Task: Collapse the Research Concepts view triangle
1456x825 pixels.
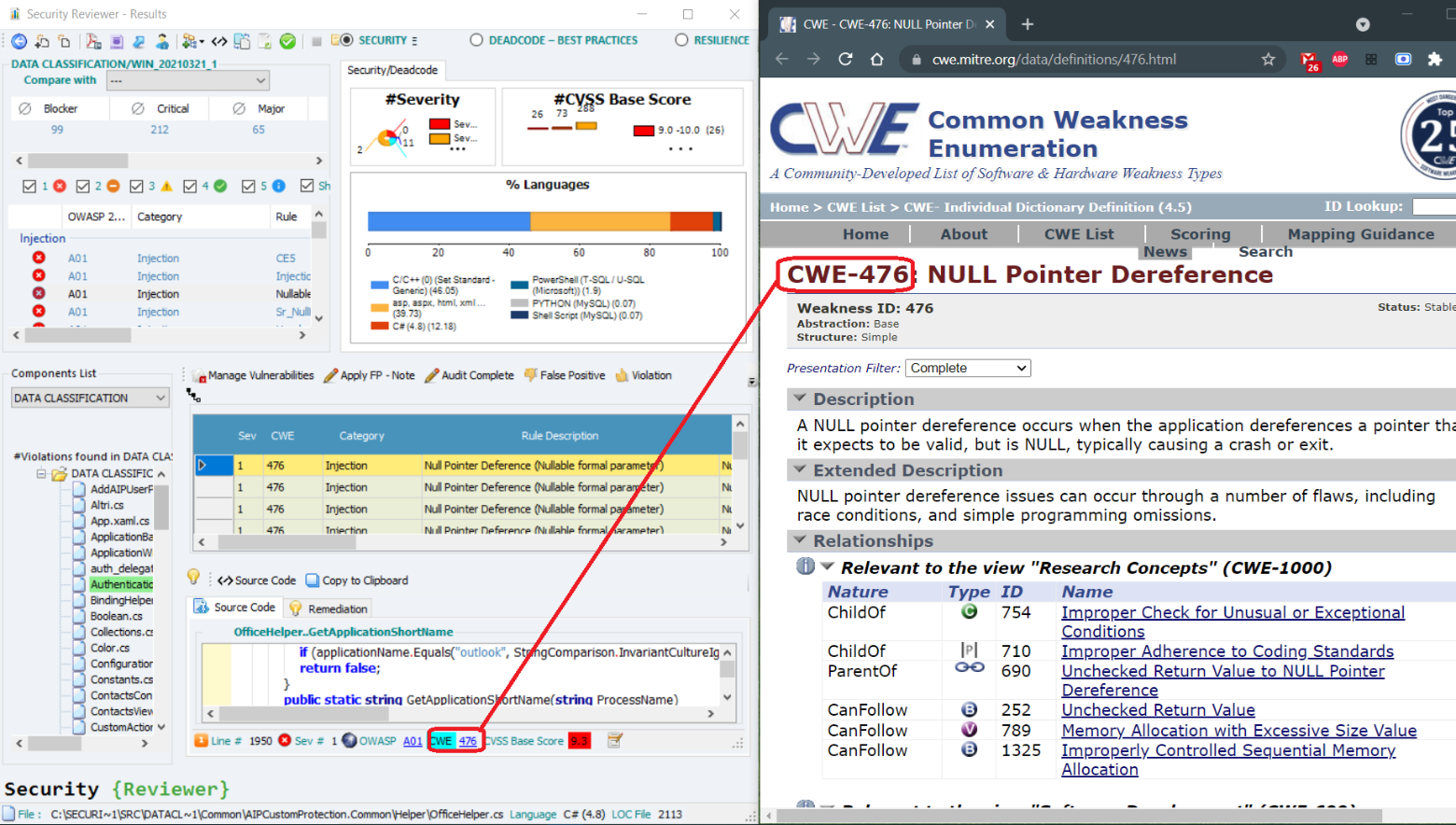Action: coord(827,566)
